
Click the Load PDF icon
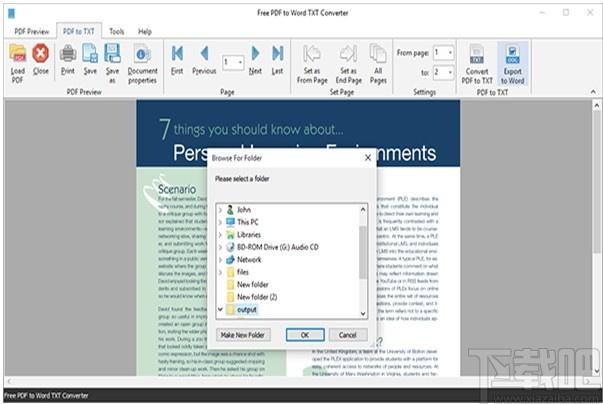click(x=18, y=63)
